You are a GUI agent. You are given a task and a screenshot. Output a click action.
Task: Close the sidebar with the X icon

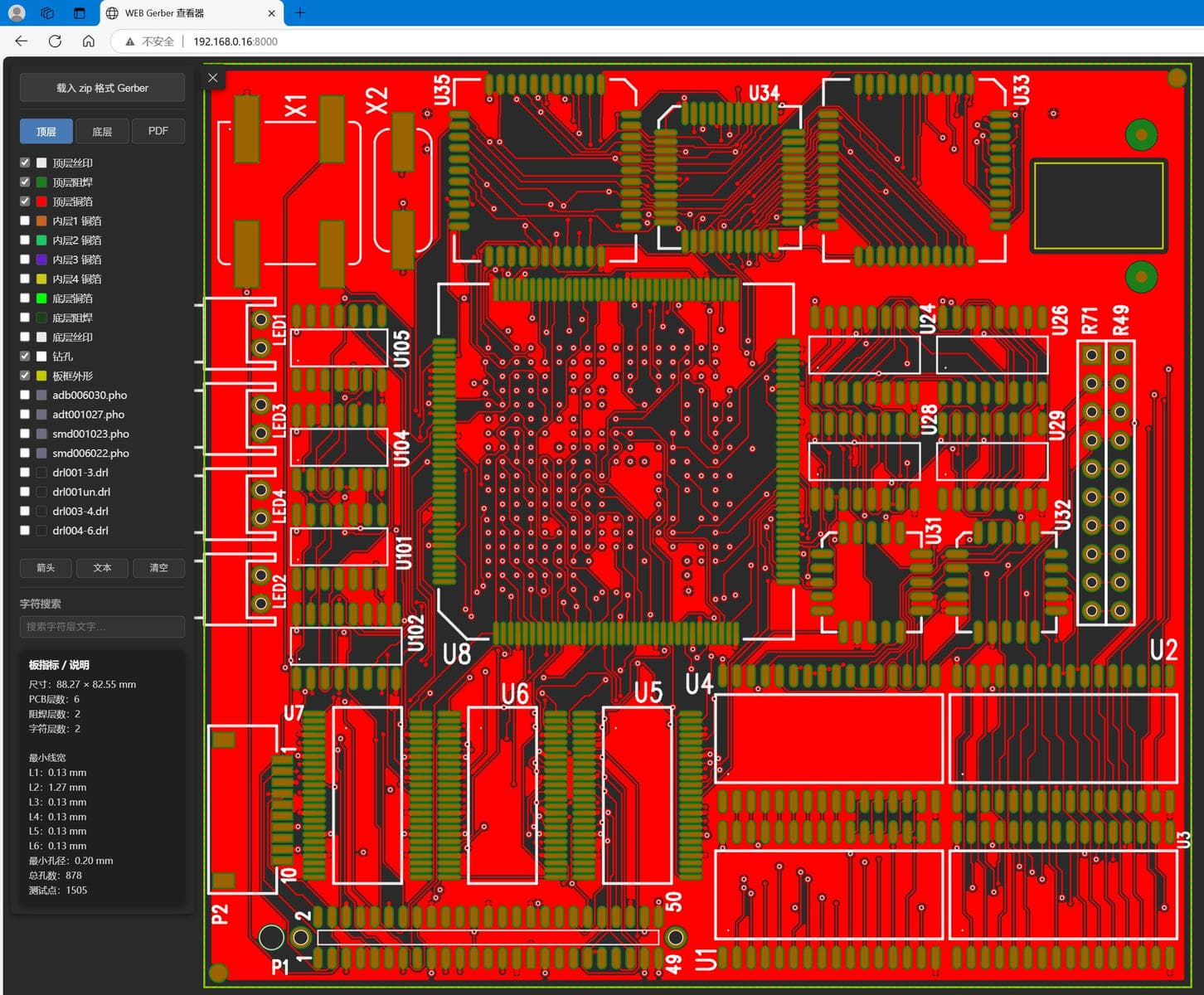click(x=213, y=78)
